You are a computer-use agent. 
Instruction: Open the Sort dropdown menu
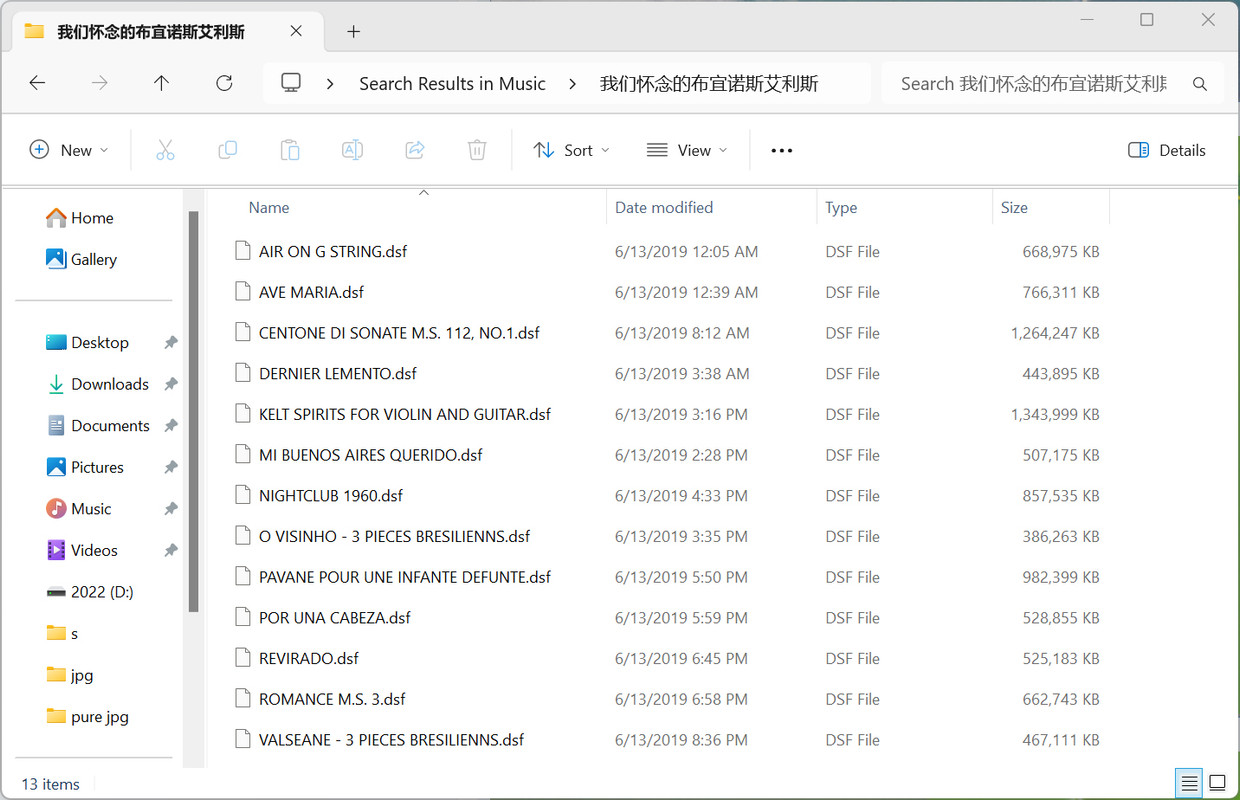pyautogui.click(x=571, y=150)
